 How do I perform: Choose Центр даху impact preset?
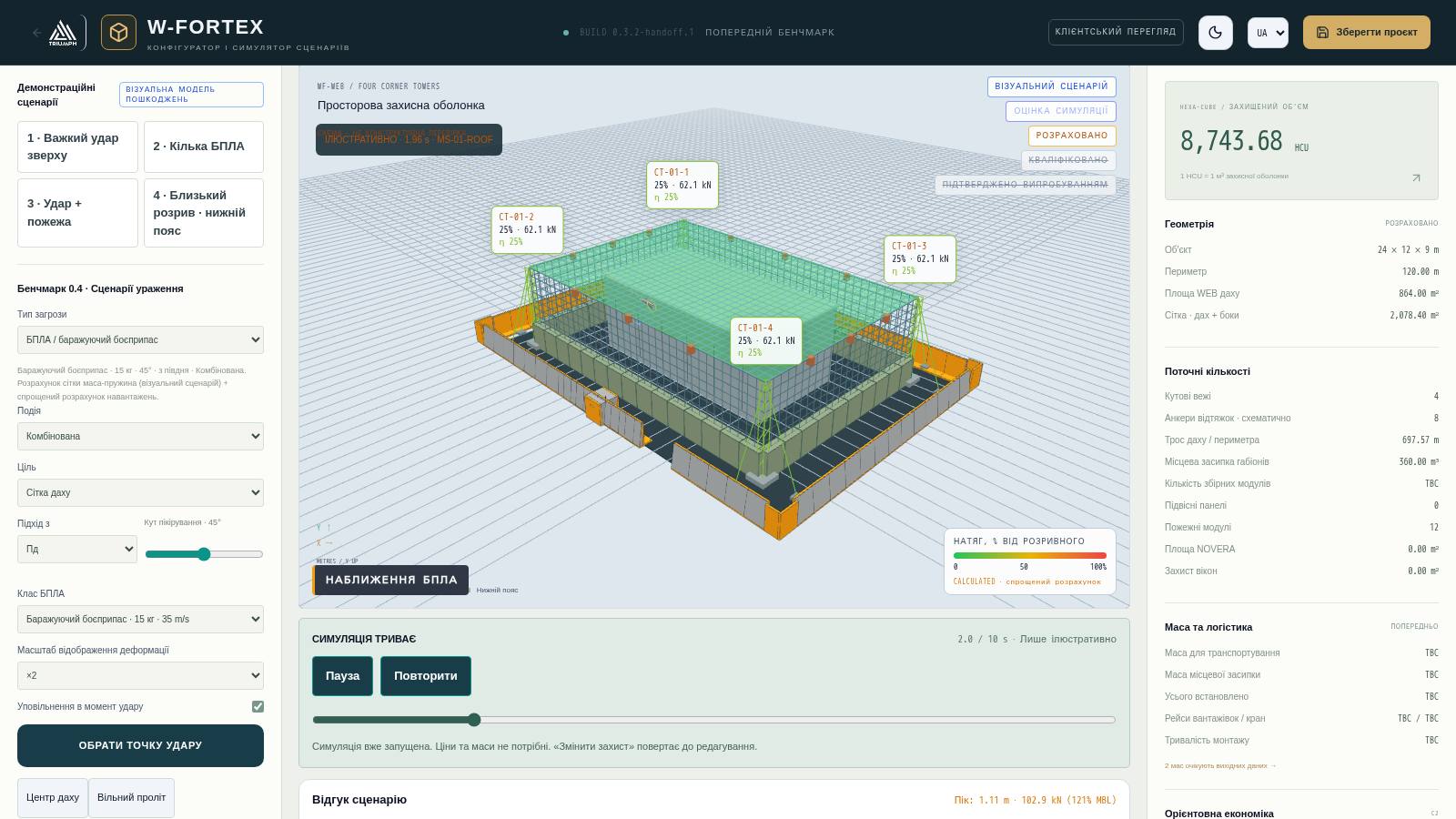pyautogui.click(x=53, y=798)
